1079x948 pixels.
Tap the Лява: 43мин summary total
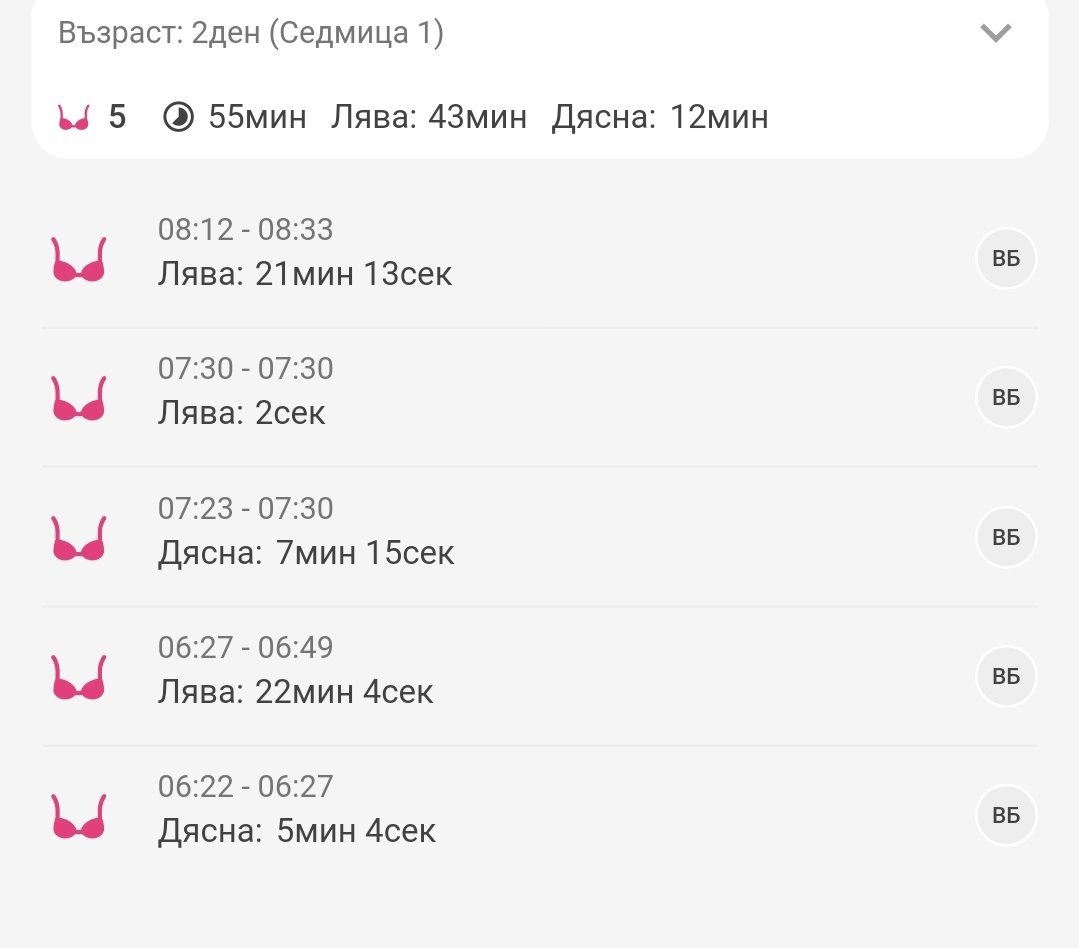[429, 118]
